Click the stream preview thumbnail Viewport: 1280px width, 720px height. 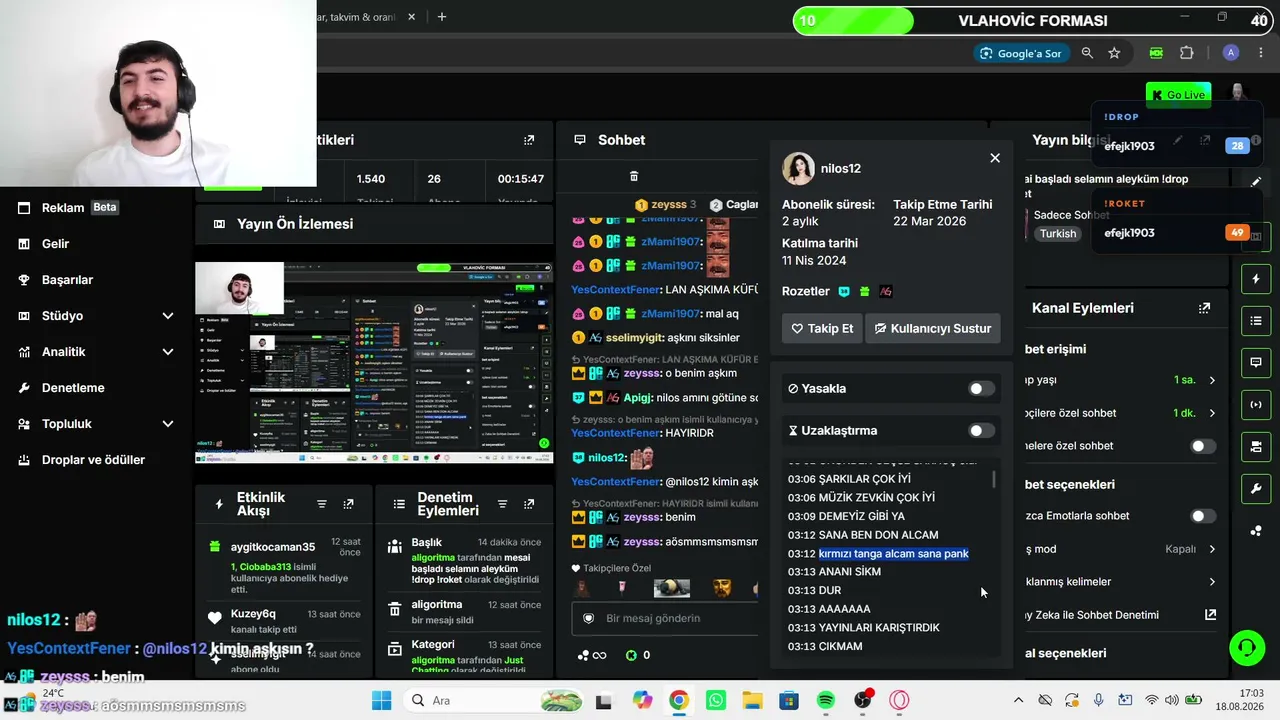pyautogui.click(x=374, y=363)
